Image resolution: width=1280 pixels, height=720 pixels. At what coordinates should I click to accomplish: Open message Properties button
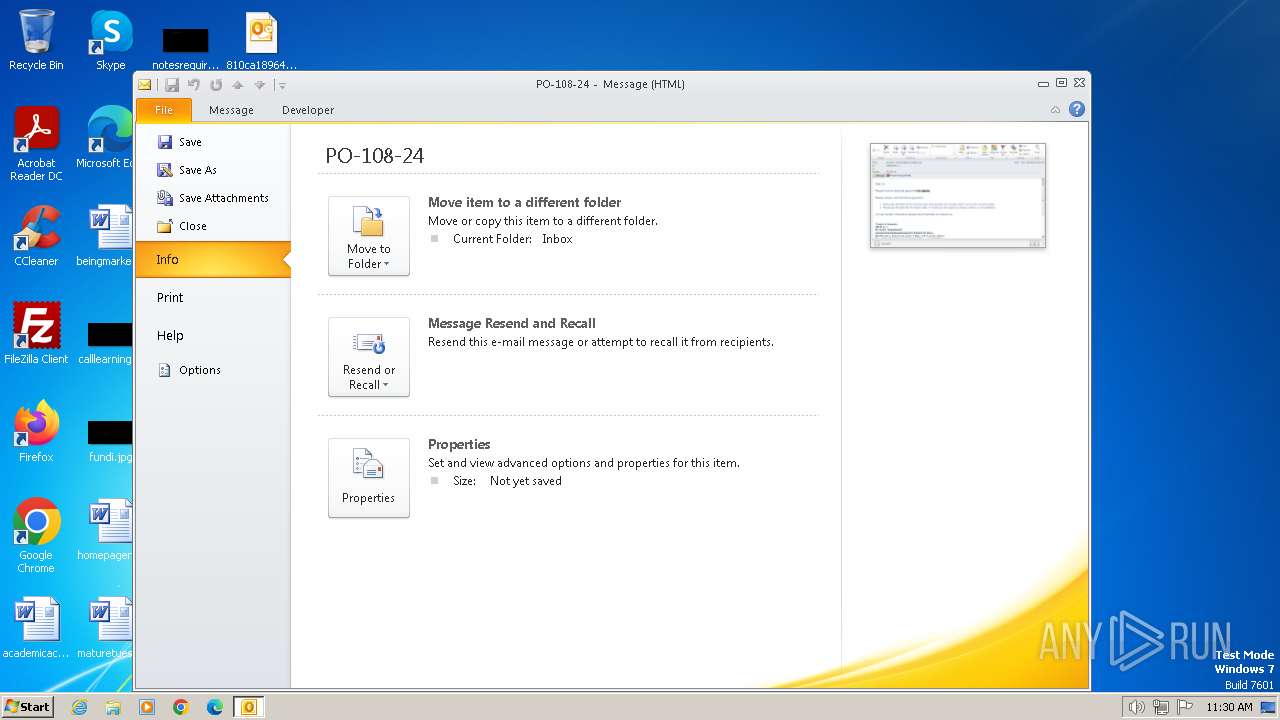369,478
